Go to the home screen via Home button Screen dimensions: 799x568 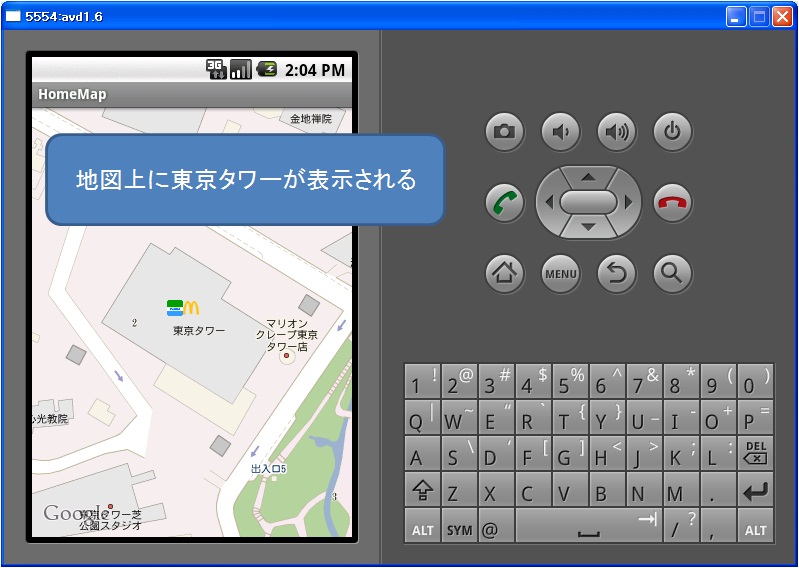[504, 274]
